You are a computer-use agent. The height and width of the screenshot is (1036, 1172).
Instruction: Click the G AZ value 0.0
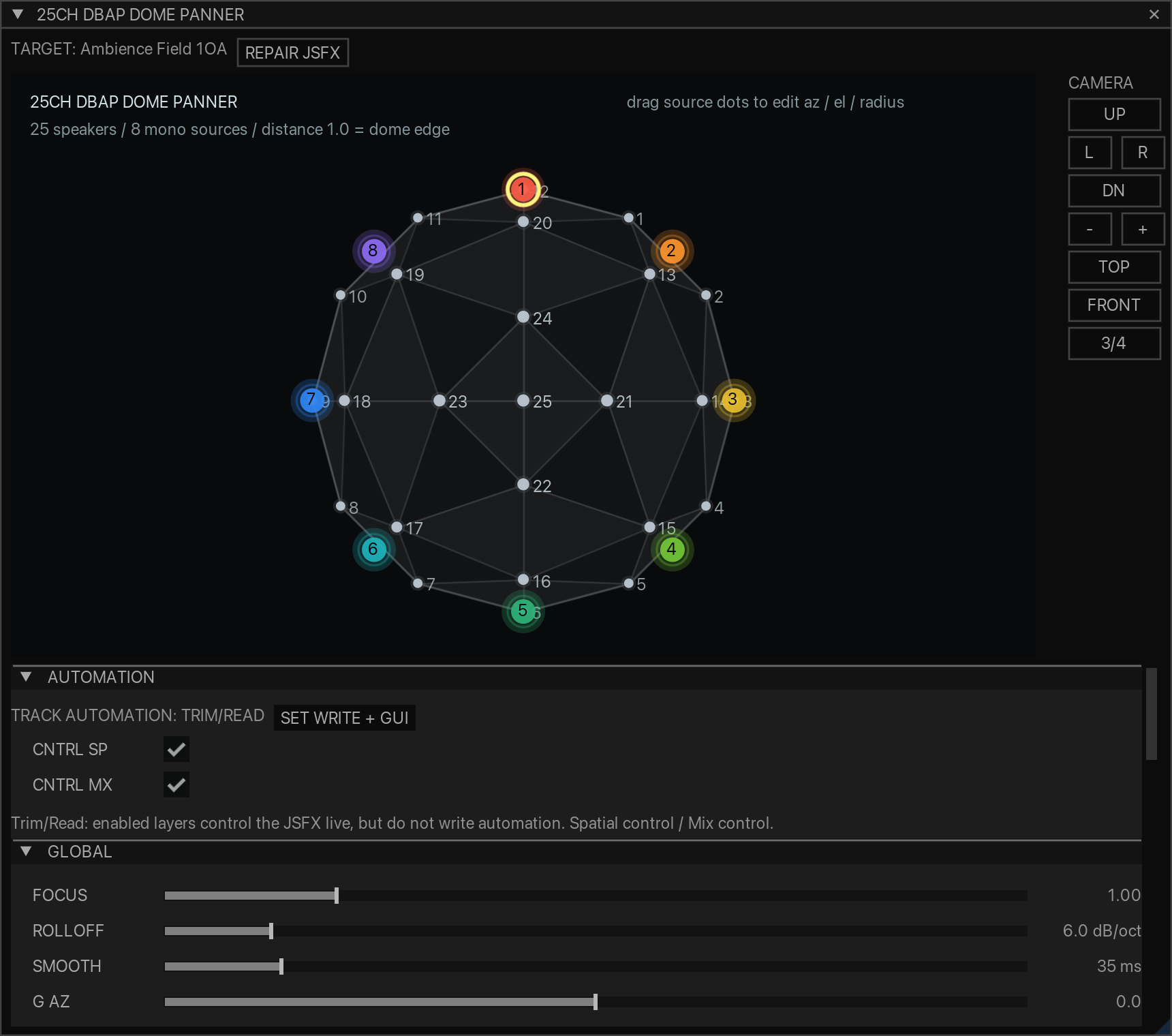(1128, 1002)
